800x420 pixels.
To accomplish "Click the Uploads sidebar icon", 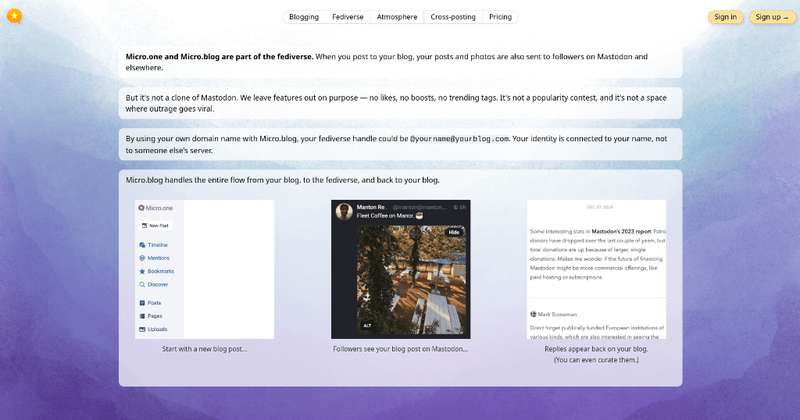I will pos(142,330).
